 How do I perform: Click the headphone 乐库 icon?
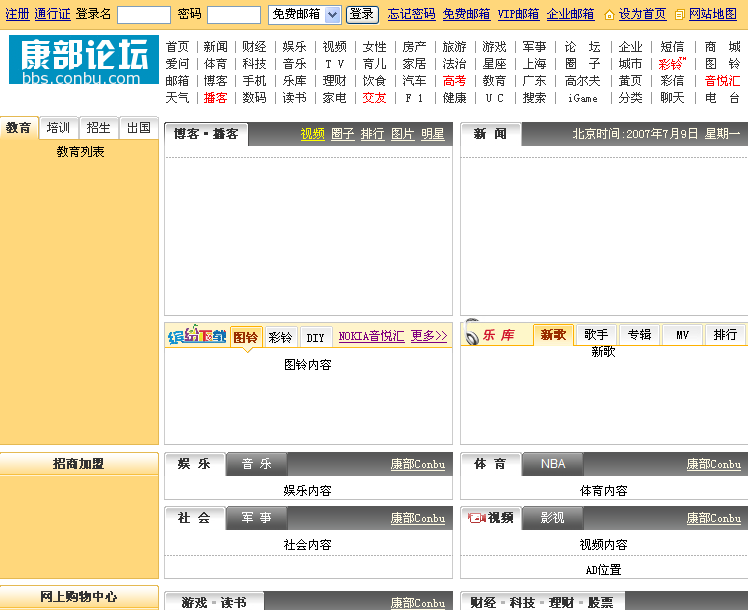(x=471, y=332)
